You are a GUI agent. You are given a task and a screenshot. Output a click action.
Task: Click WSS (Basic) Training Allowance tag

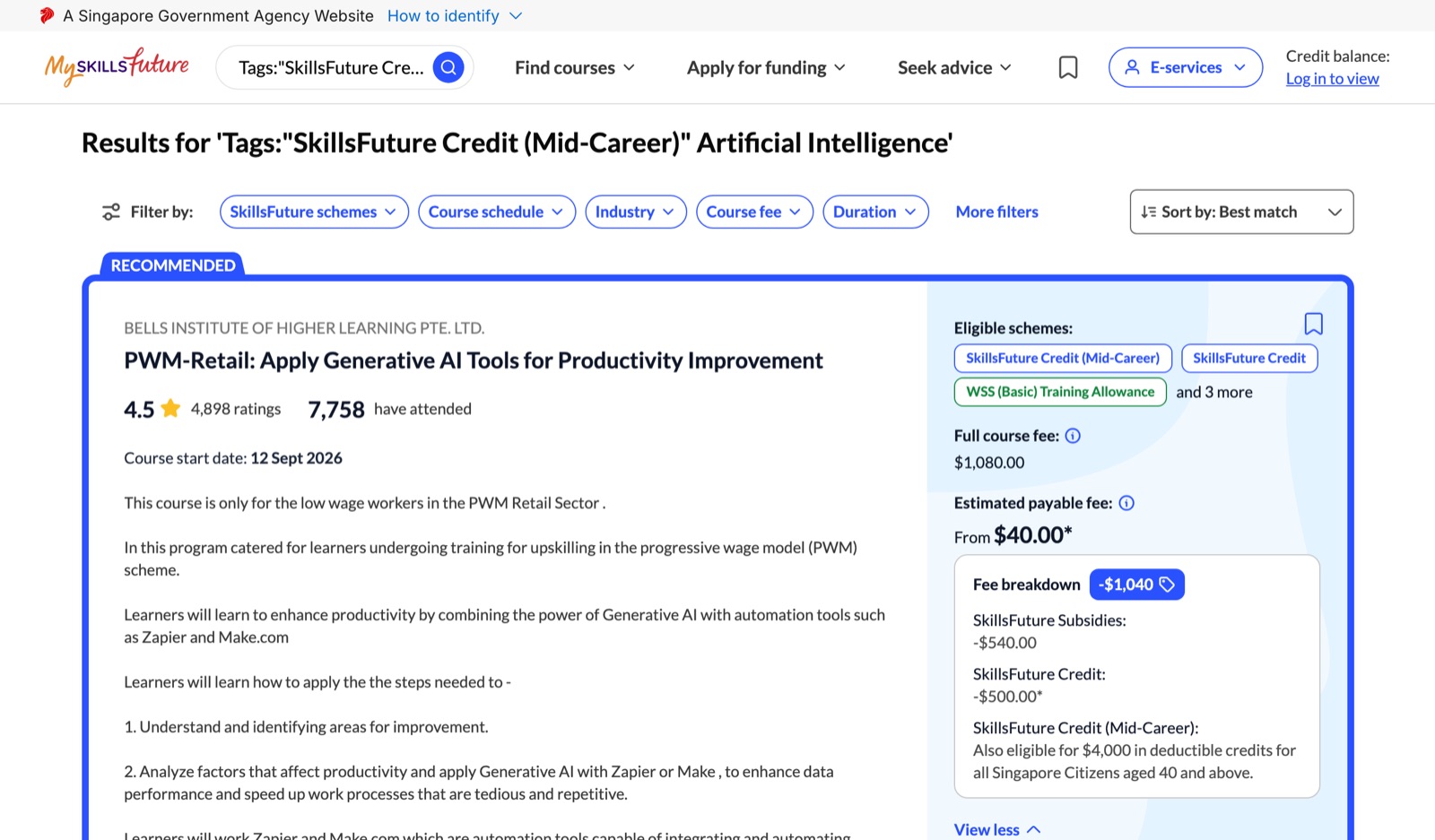[1060, 392]
